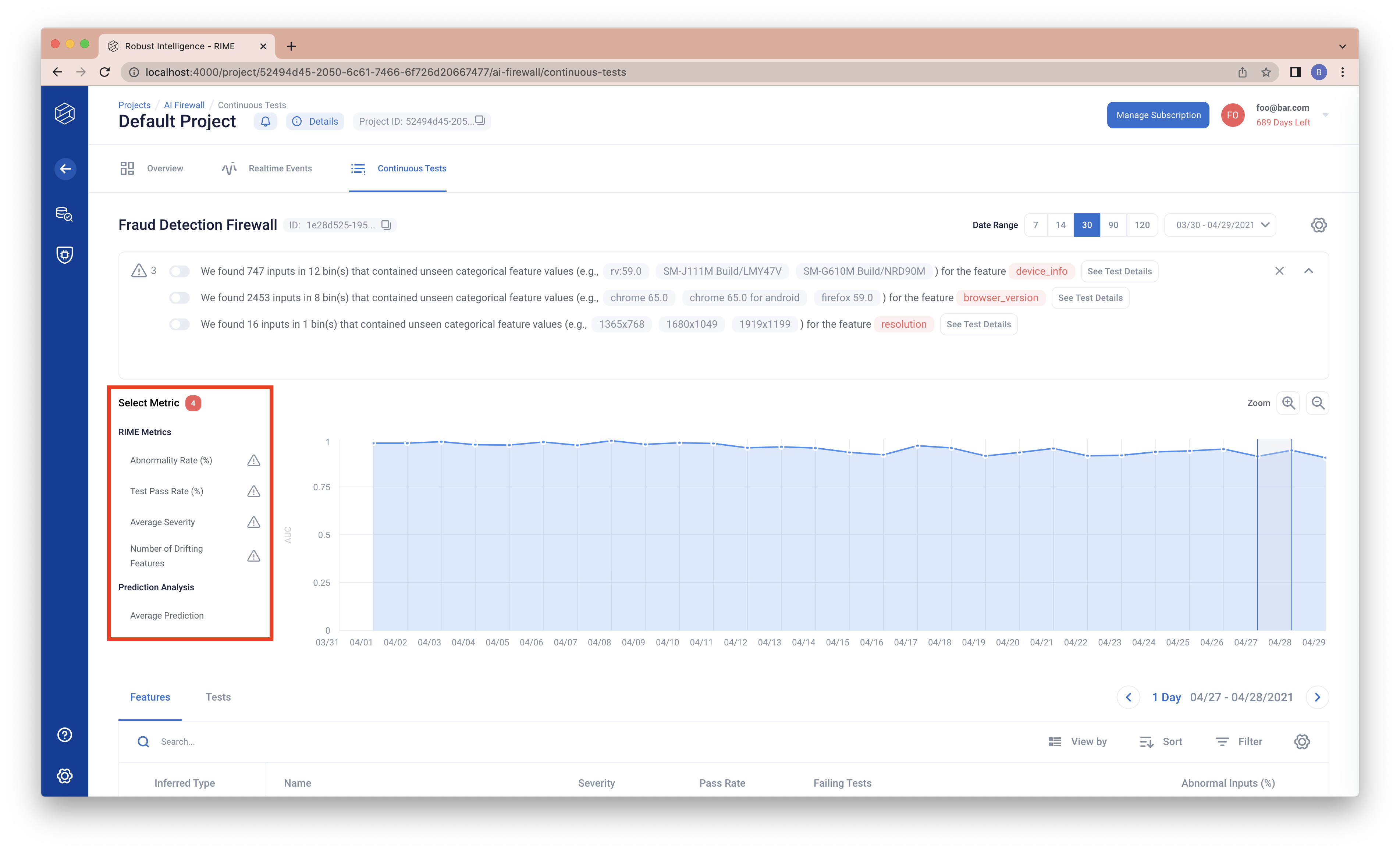This screenshot has height=851, width=1400.
Task: Click the Robust Intelligence logo in sidebar
Action: (x=65, y=114)
